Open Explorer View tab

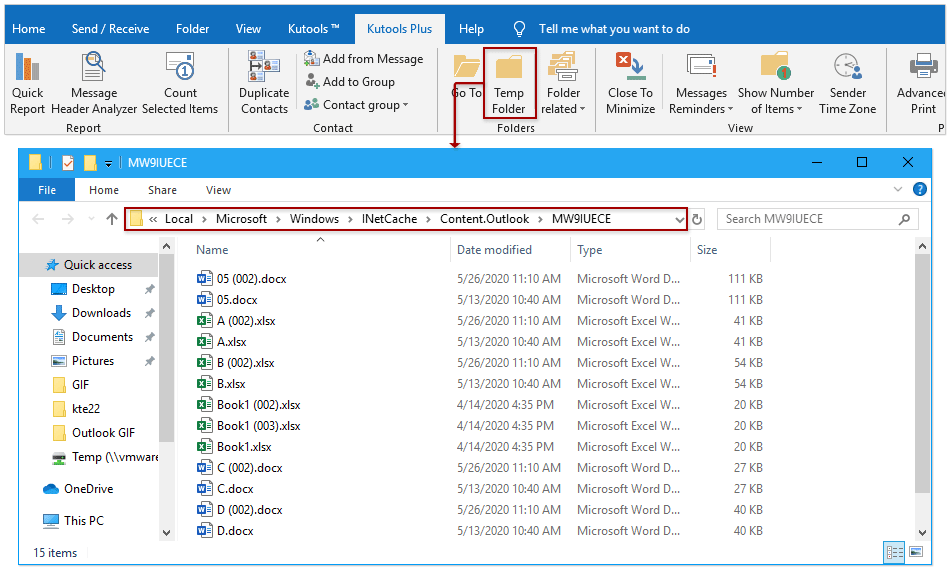218,190
